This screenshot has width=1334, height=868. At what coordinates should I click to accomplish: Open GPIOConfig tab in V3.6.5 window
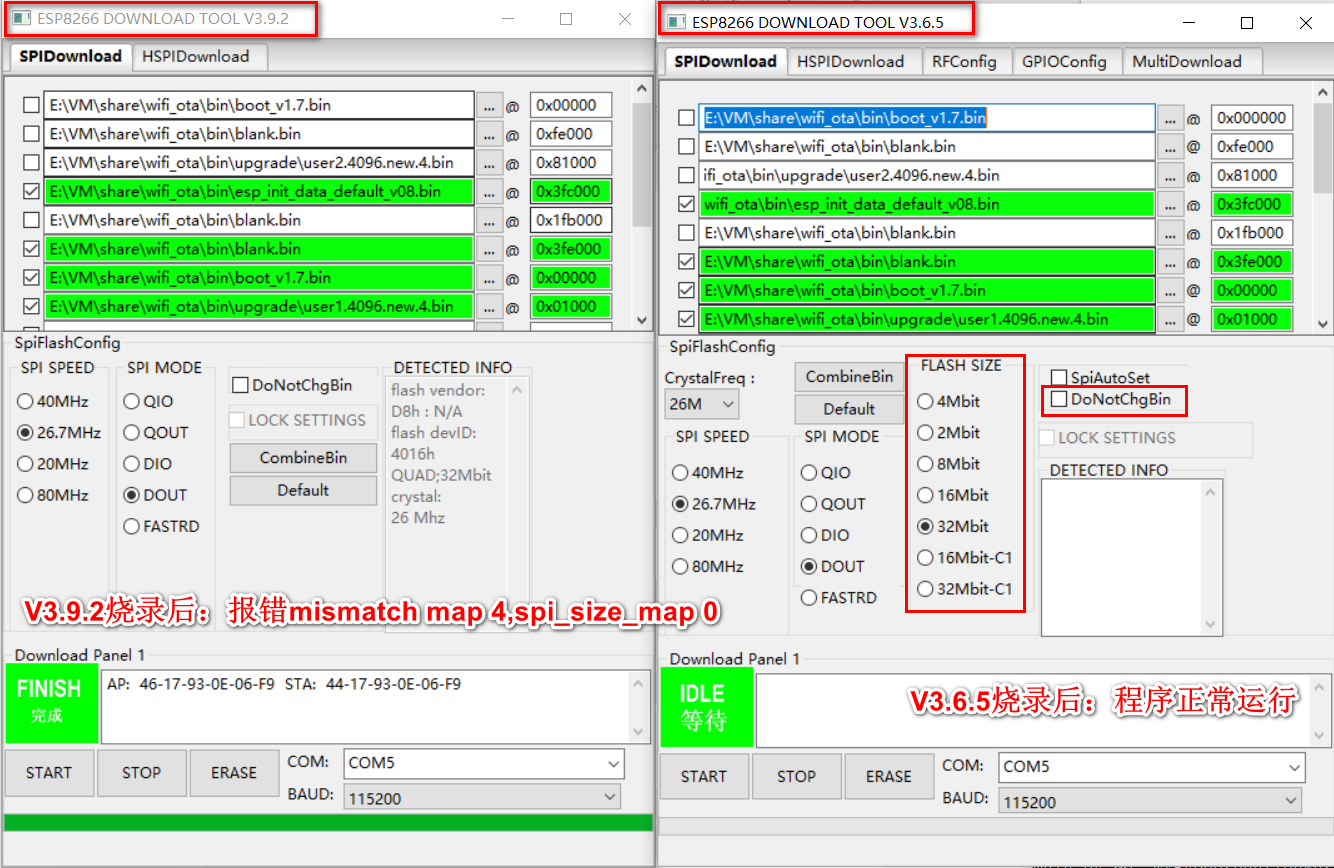(x=1064, y=61)
